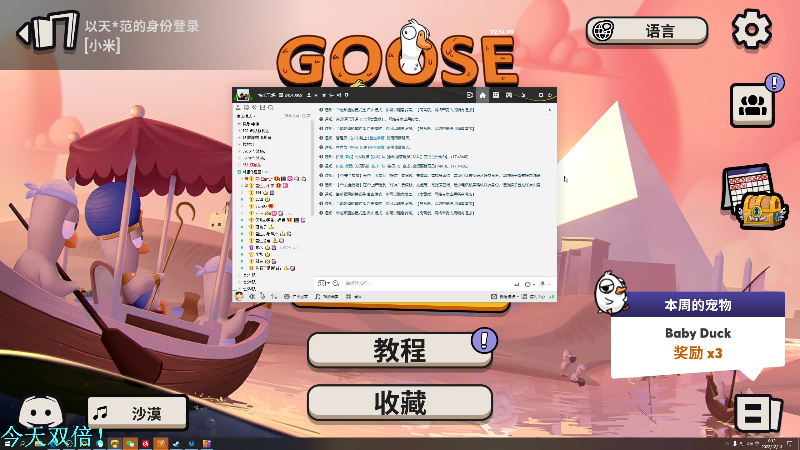Open the 教程 tutorial button
This screenshot has height=450, width=800.
tap(399, 350)
